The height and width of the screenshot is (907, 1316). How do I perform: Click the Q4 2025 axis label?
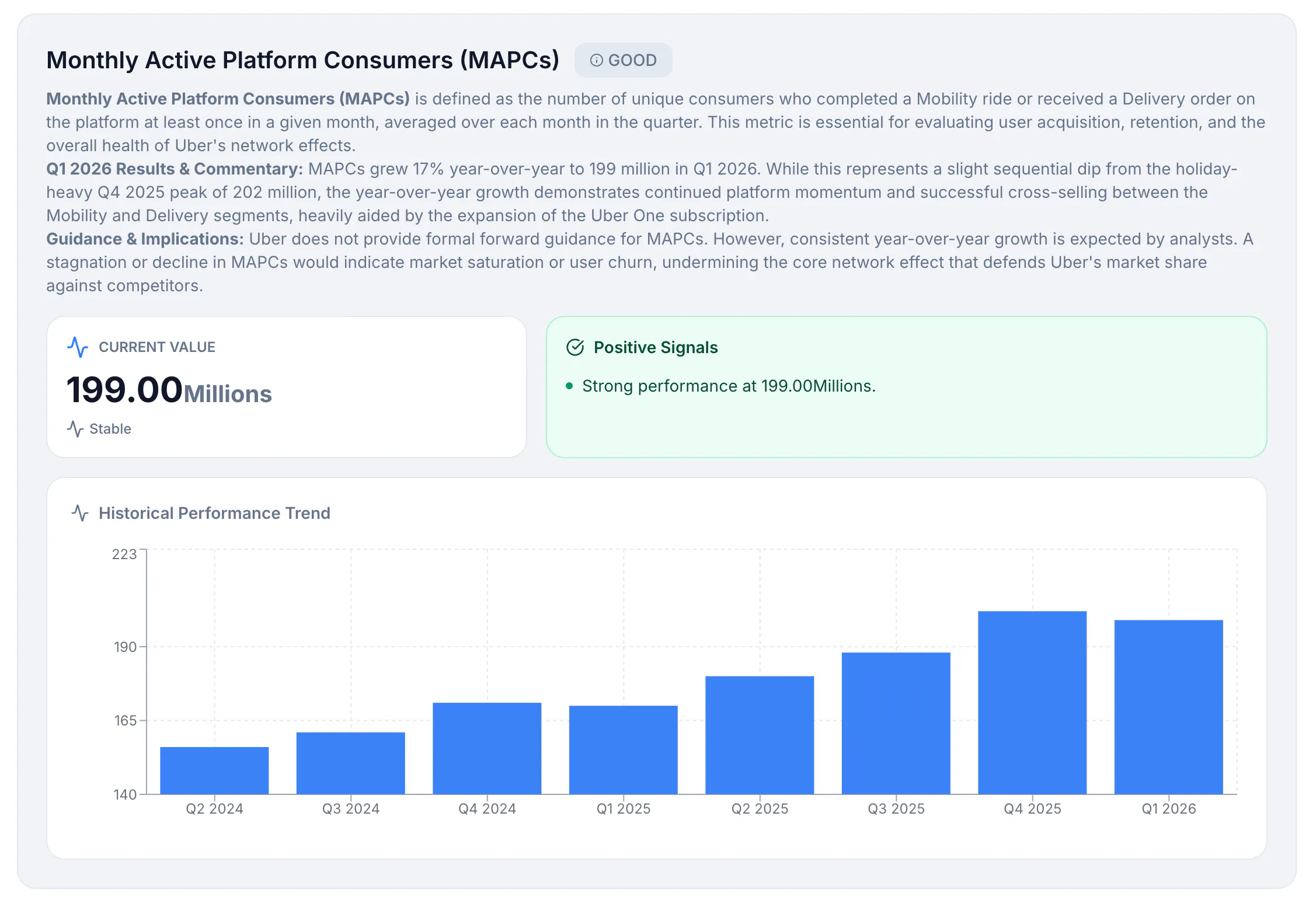(x=1032, y=809)
